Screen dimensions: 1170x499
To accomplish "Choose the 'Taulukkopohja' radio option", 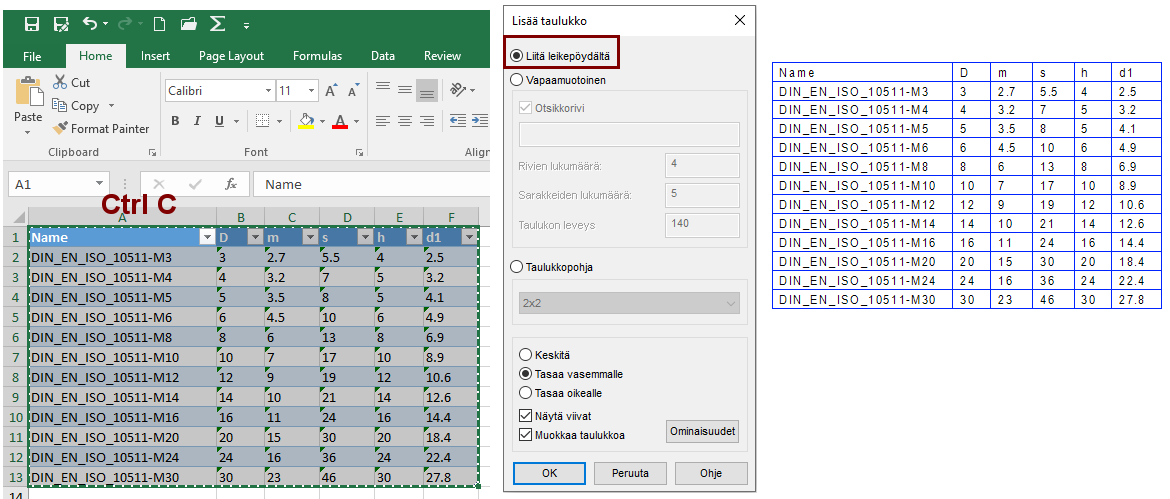I will tap(517, 267).
